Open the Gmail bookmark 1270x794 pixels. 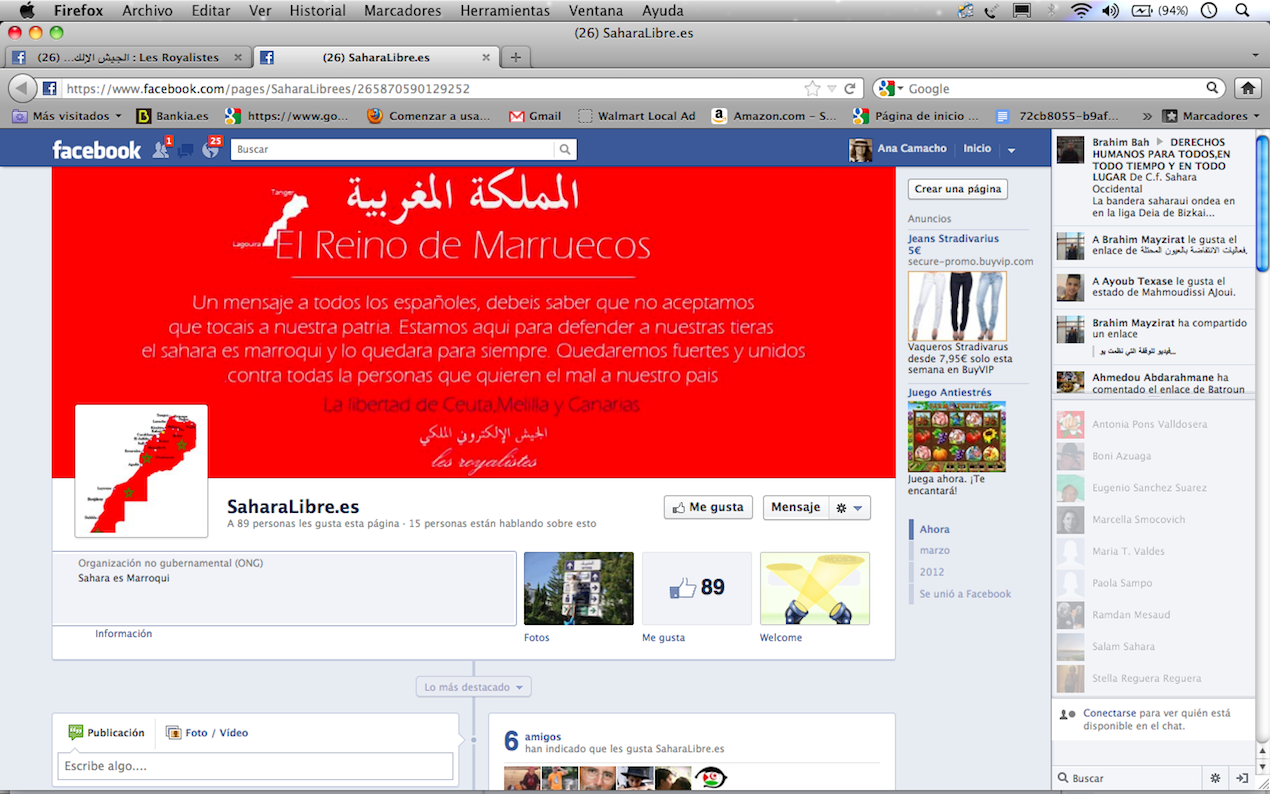pyautogui.click(x=535, y=116)
